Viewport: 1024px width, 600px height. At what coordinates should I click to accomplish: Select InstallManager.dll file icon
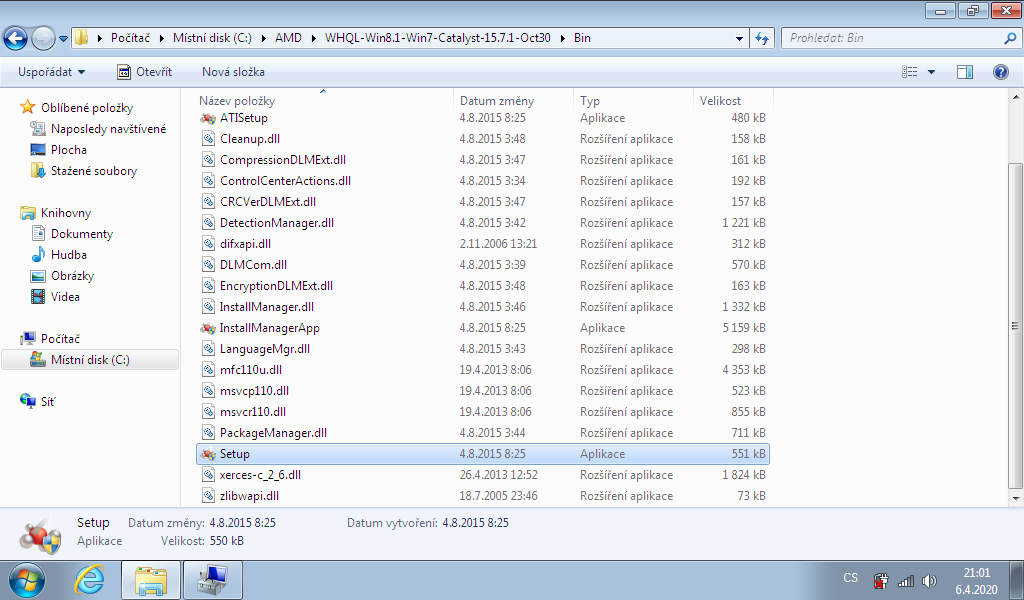pyautogui.click(x=208, y=306)
